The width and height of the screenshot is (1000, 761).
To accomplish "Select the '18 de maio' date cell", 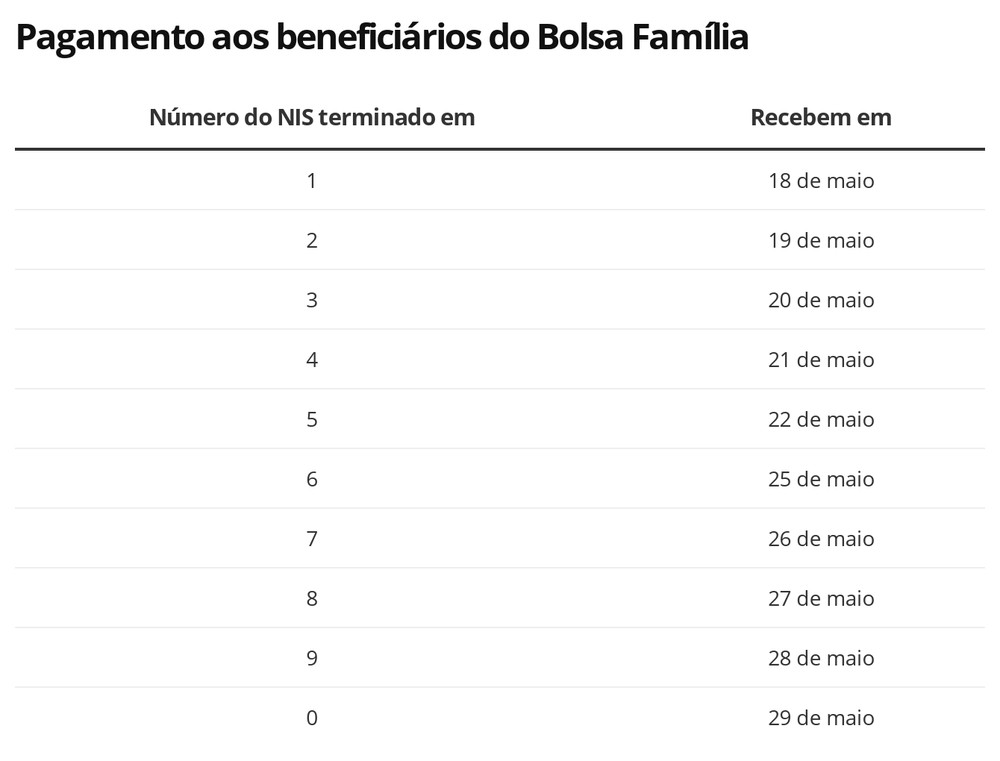I will point(821,181).
